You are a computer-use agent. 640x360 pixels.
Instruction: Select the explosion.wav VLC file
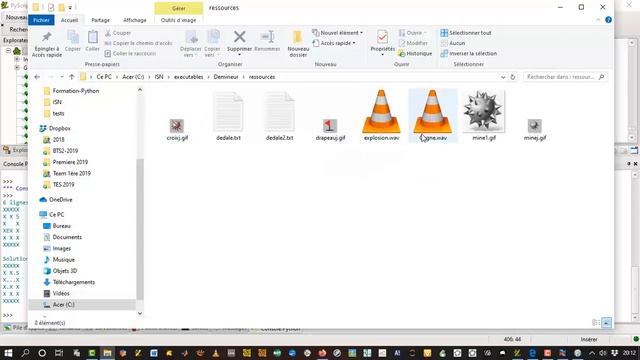(381, 115)
